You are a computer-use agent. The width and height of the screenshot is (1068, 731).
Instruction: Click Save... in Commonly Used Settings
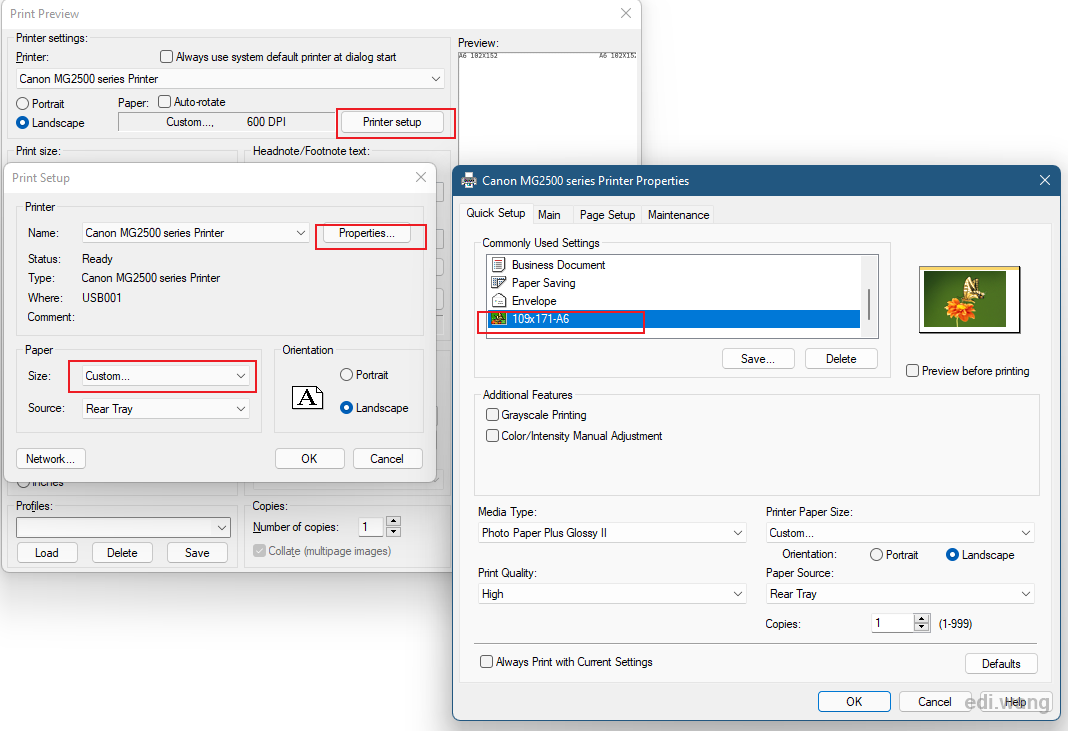758,359
